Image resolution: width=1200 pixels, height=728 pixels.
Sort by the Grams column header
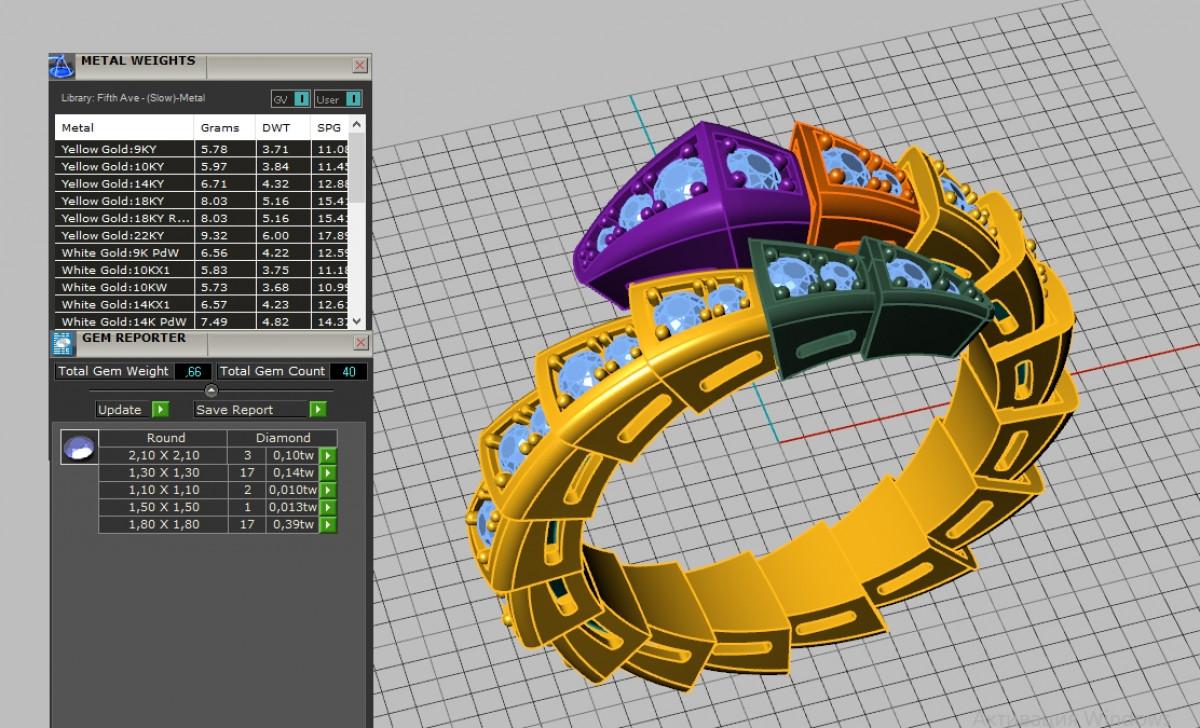(220, 128)
